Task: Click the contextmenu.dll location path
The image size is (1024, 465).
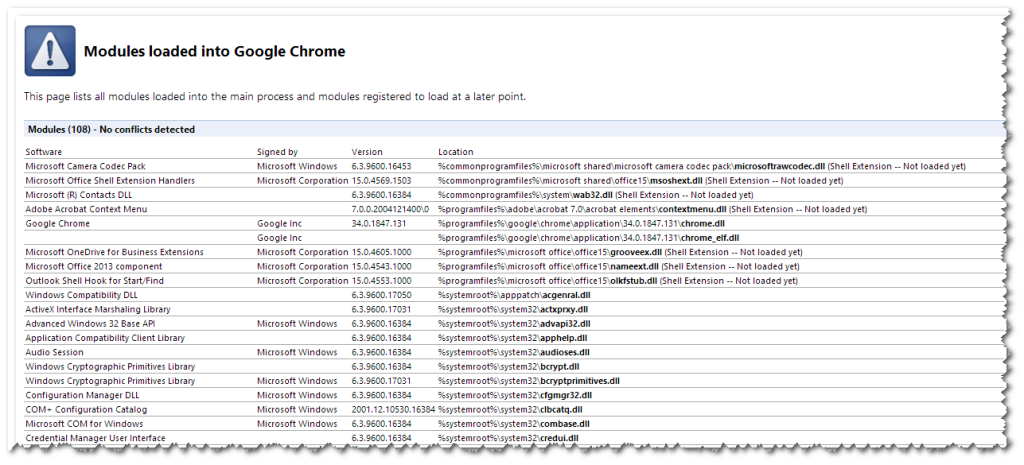Action: click(652, 209)
